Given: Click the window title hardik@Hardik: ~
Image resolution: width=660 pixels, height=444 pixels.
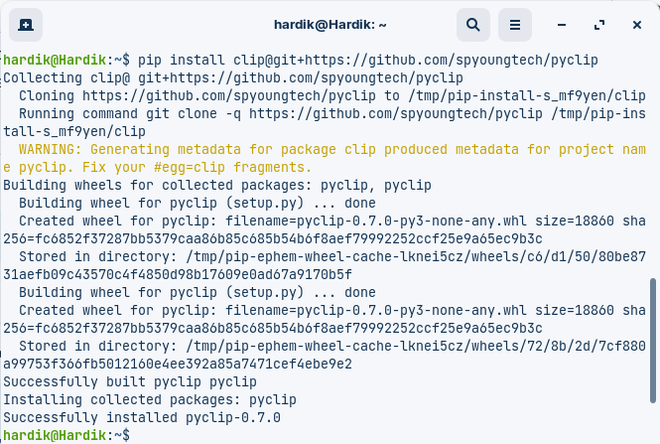Looking at the screenshot, I should coord(329,24).
